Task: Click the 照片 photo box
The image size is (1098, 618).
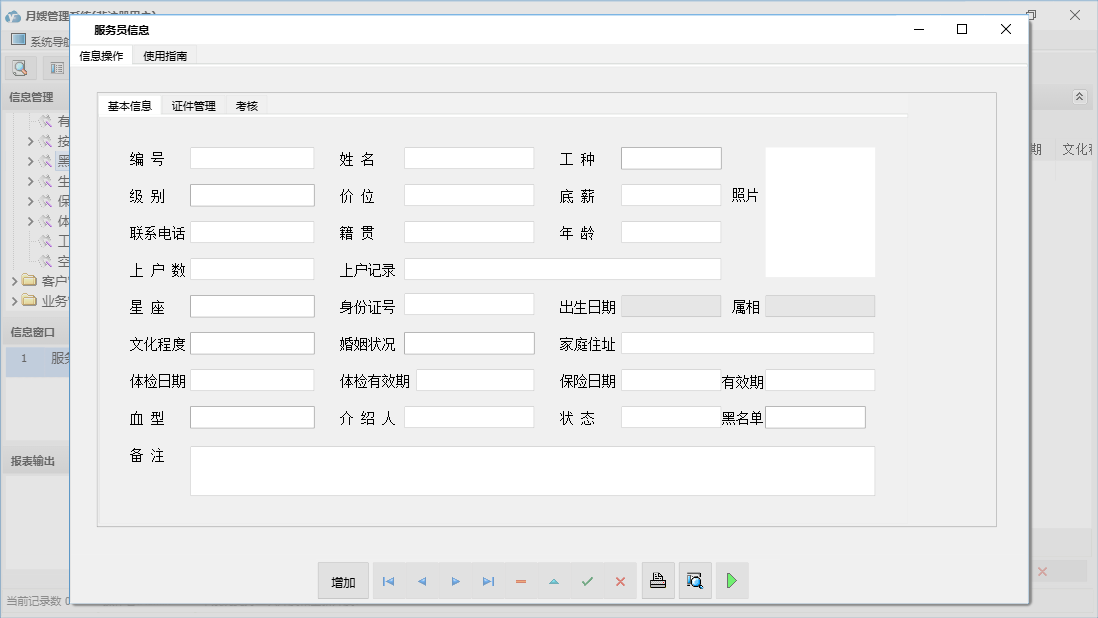Action: [x=820, y=212]
